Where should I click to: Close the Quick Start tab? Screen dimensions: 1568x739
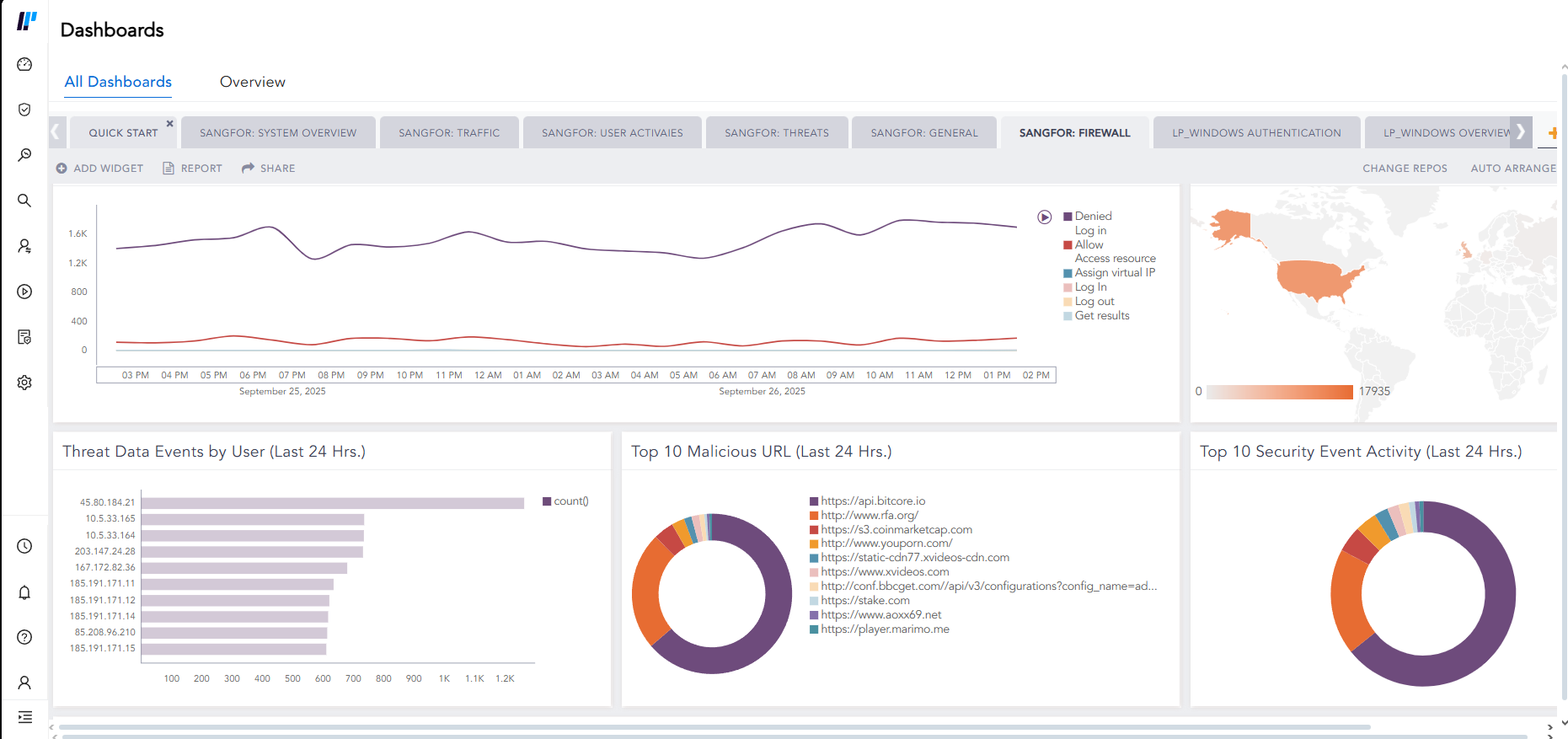169,124
